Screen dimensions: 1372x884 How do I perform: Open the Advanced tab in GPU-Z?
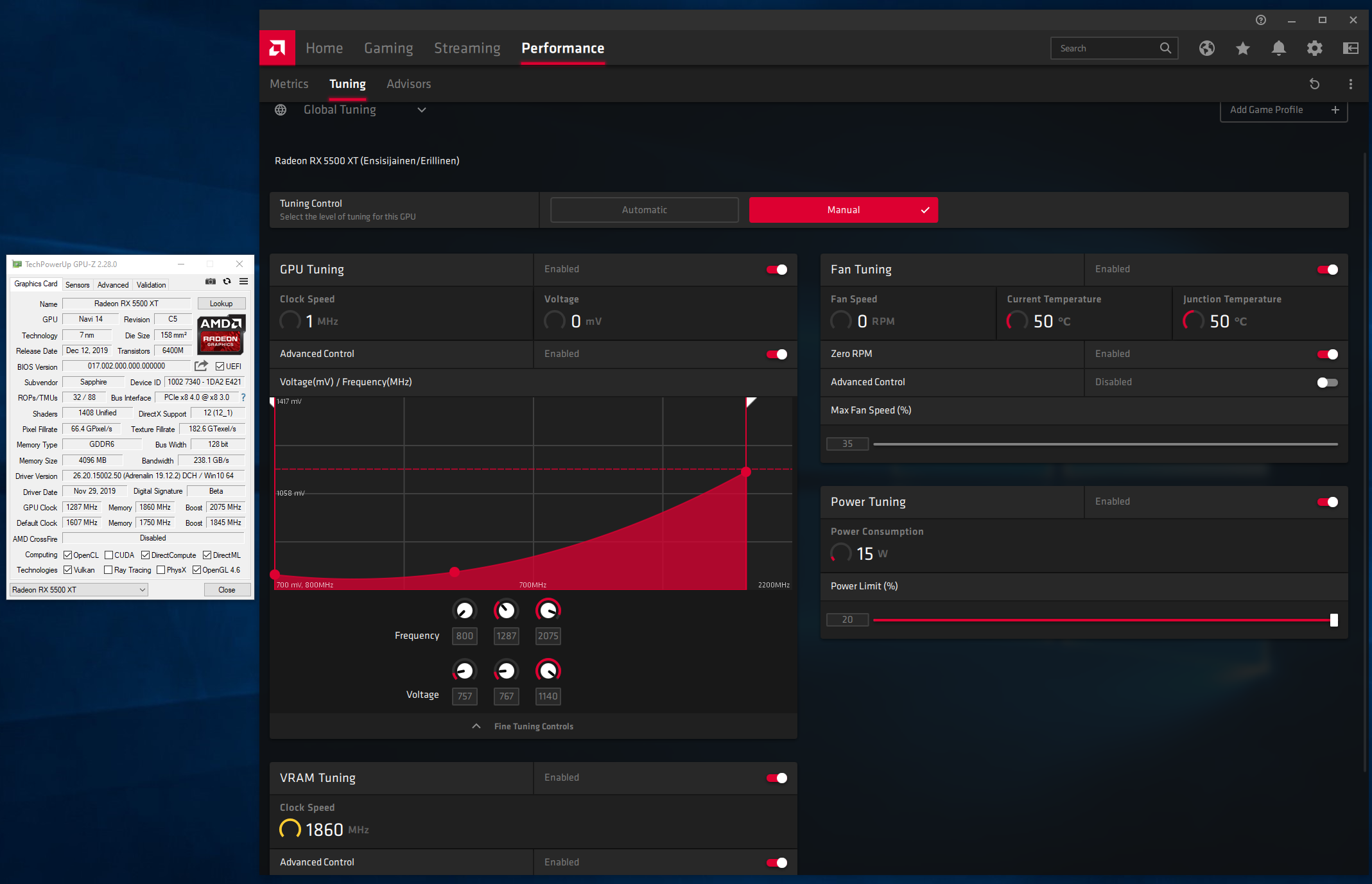pyautogui.click(x=113, y=284)
